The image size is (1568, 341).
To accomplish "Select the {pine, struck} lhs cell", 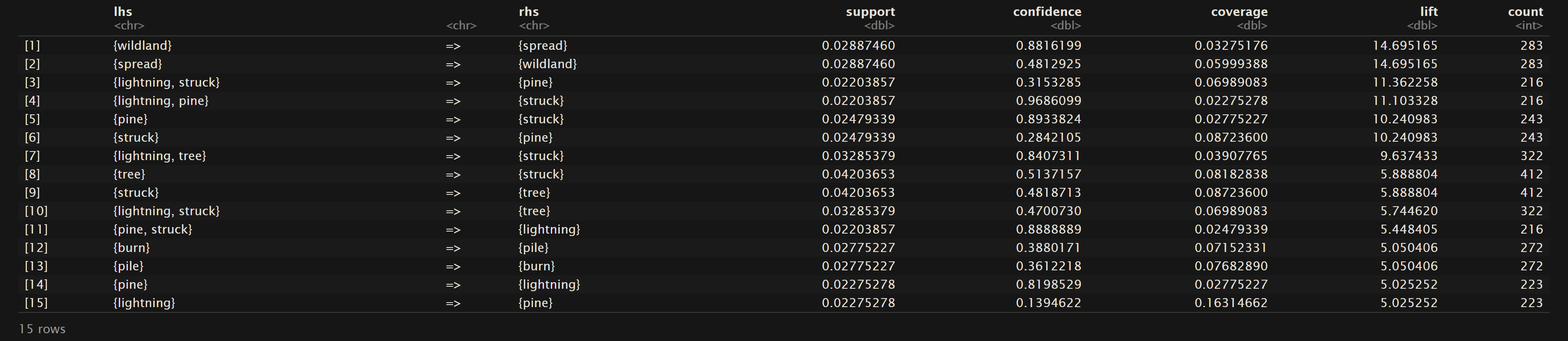I will tap(152, 230).
